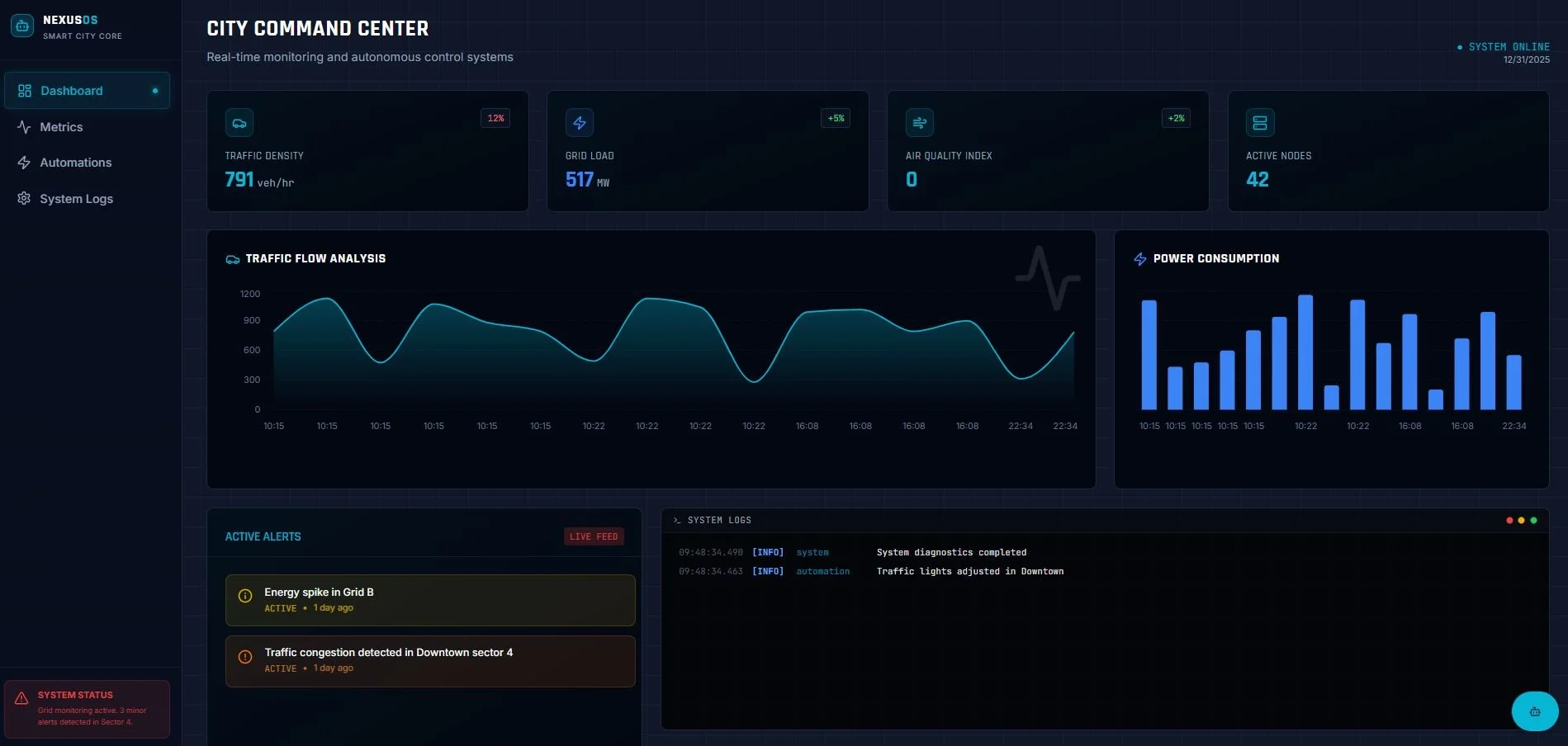Viewport: 1568px width, 746px height.
Task: Click the System Logs gear icon
Action: [24, 198]
